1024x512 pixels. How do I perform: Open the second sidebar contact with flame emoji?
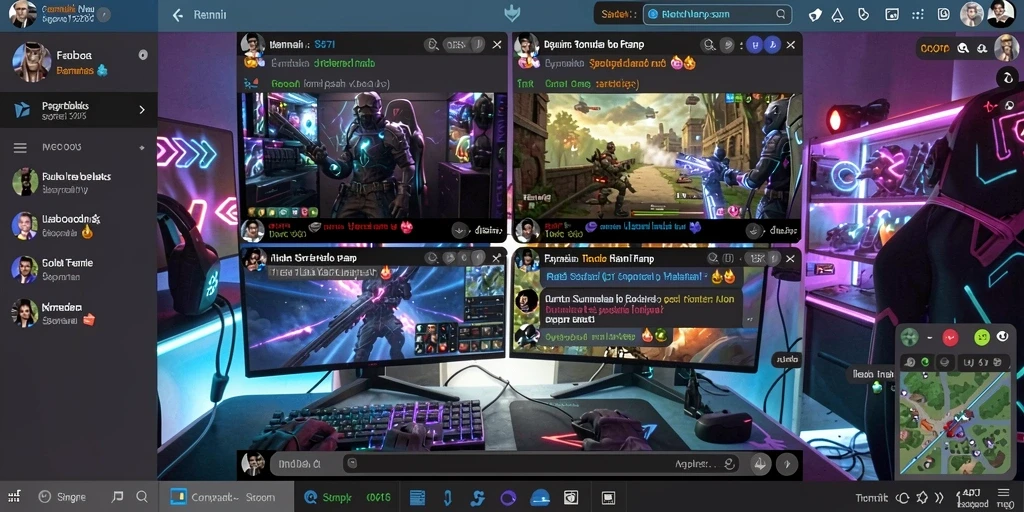(x=78, y=225)
